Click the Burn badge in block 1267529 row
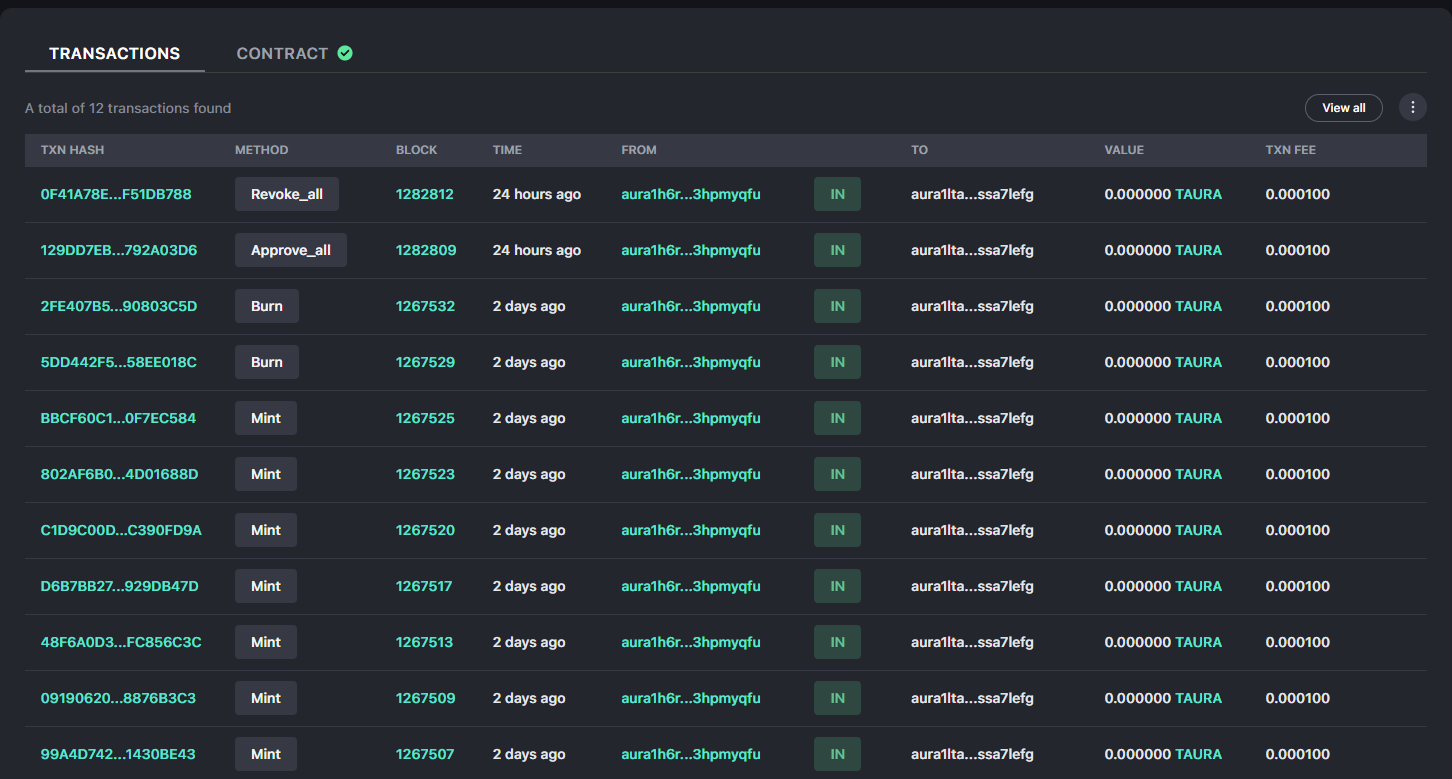Screen dimensions: 1452x779 click(267, 362)
